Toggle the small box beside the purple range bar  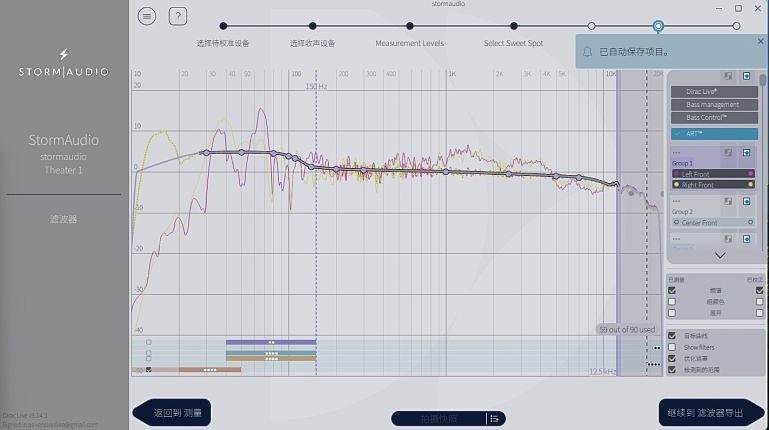pyautogui.click(x=149, y=342)
